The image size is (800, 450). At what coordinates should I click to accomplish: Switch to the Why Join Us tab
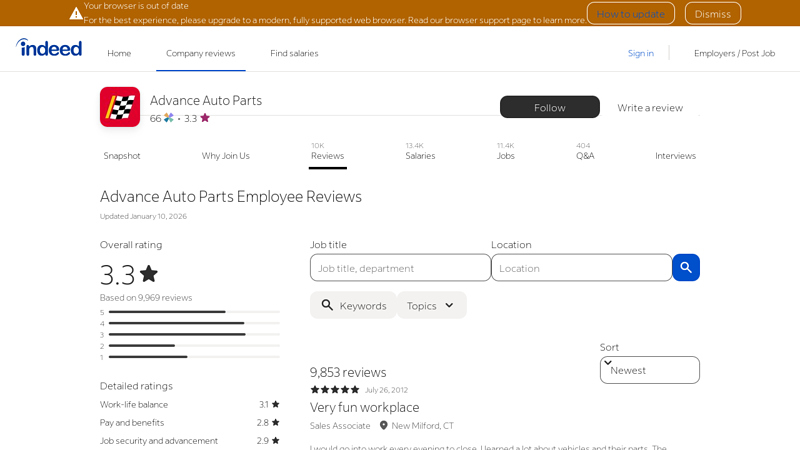(x=226, y=156)
